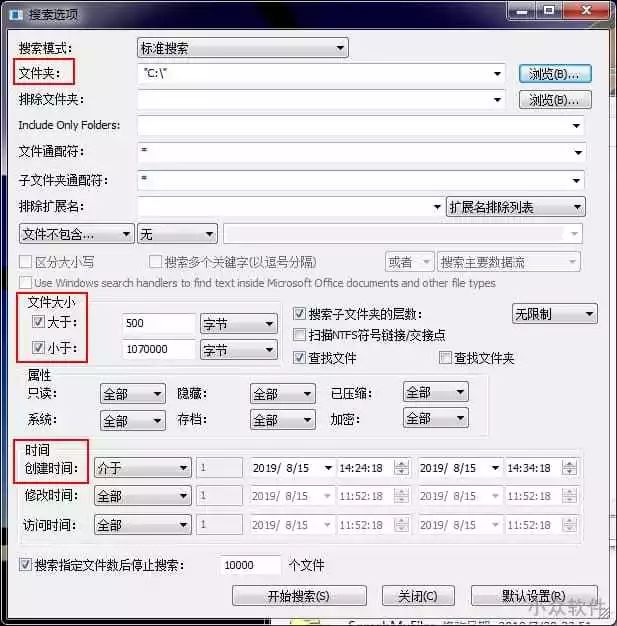
Task: Toggle 扫描NTFS符号链接/交接点 checkbox
Action: (299, 335)
